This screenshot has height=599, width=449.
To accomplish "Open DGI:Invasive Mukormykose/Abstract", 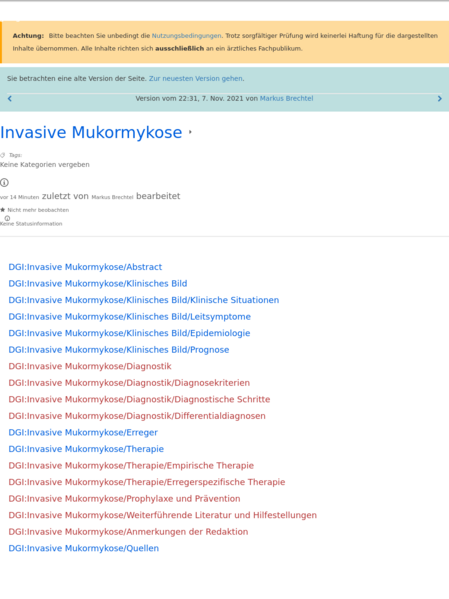I will pyautogui.click(x=85, y=267).
